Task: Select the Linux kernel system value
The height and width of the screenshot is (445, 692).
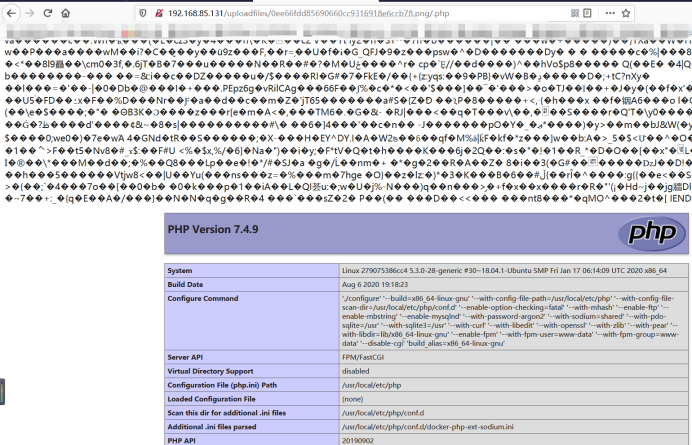Action: tap(504, 271)
